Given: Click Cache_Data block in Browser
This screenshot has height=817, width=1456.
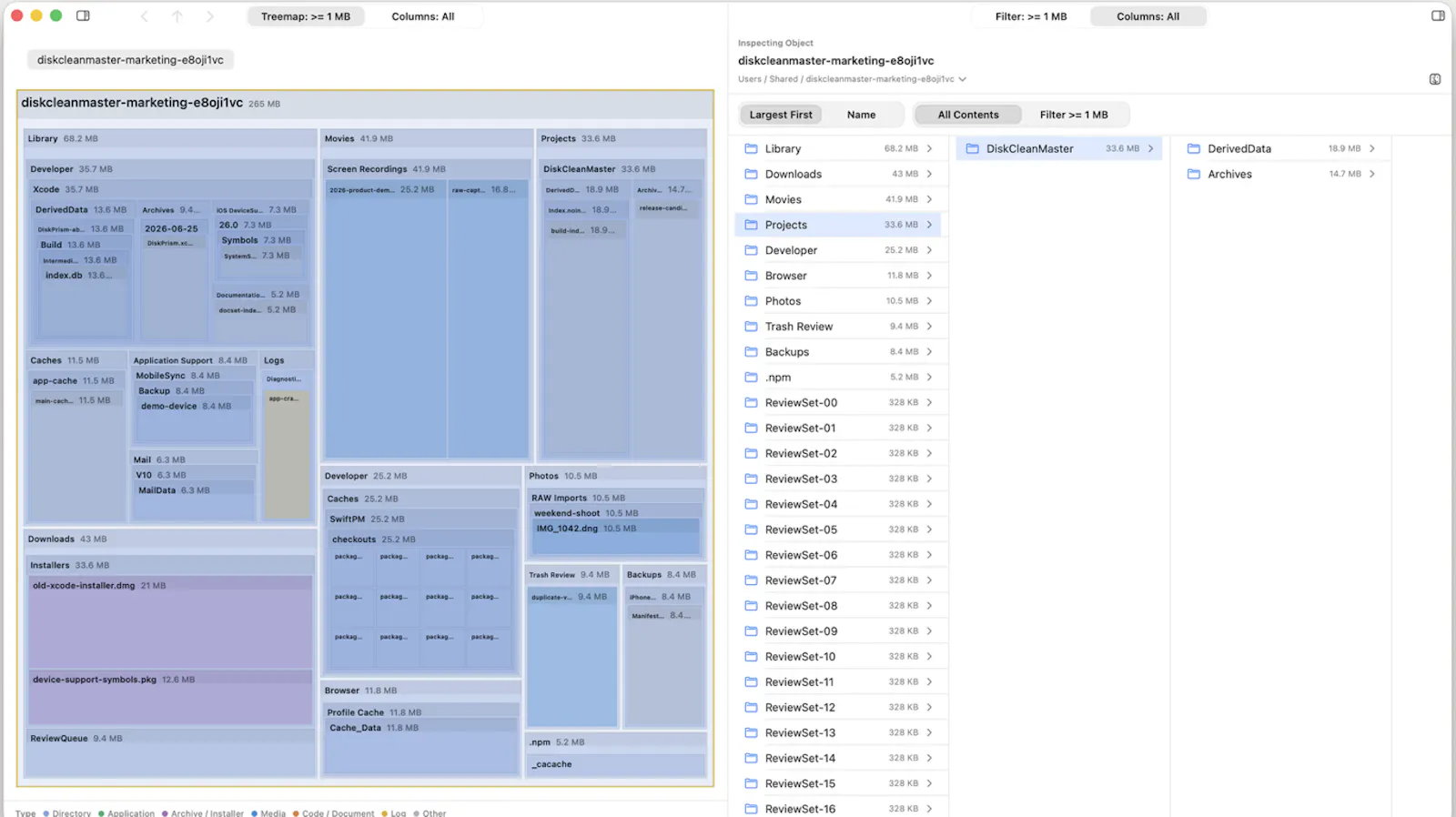Looking at the screenshot, I should [420, 746].
